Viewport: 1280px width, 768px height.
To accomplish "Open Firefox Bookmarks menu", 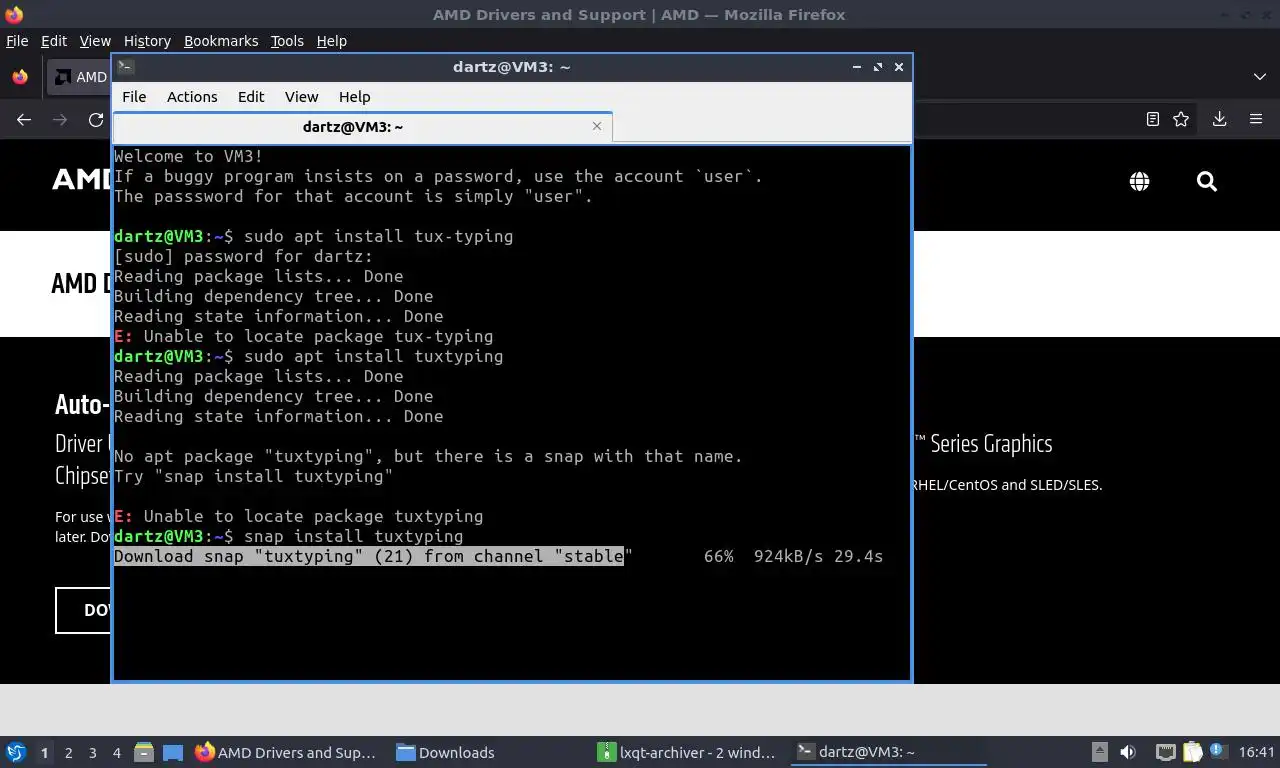I will 221,41.
